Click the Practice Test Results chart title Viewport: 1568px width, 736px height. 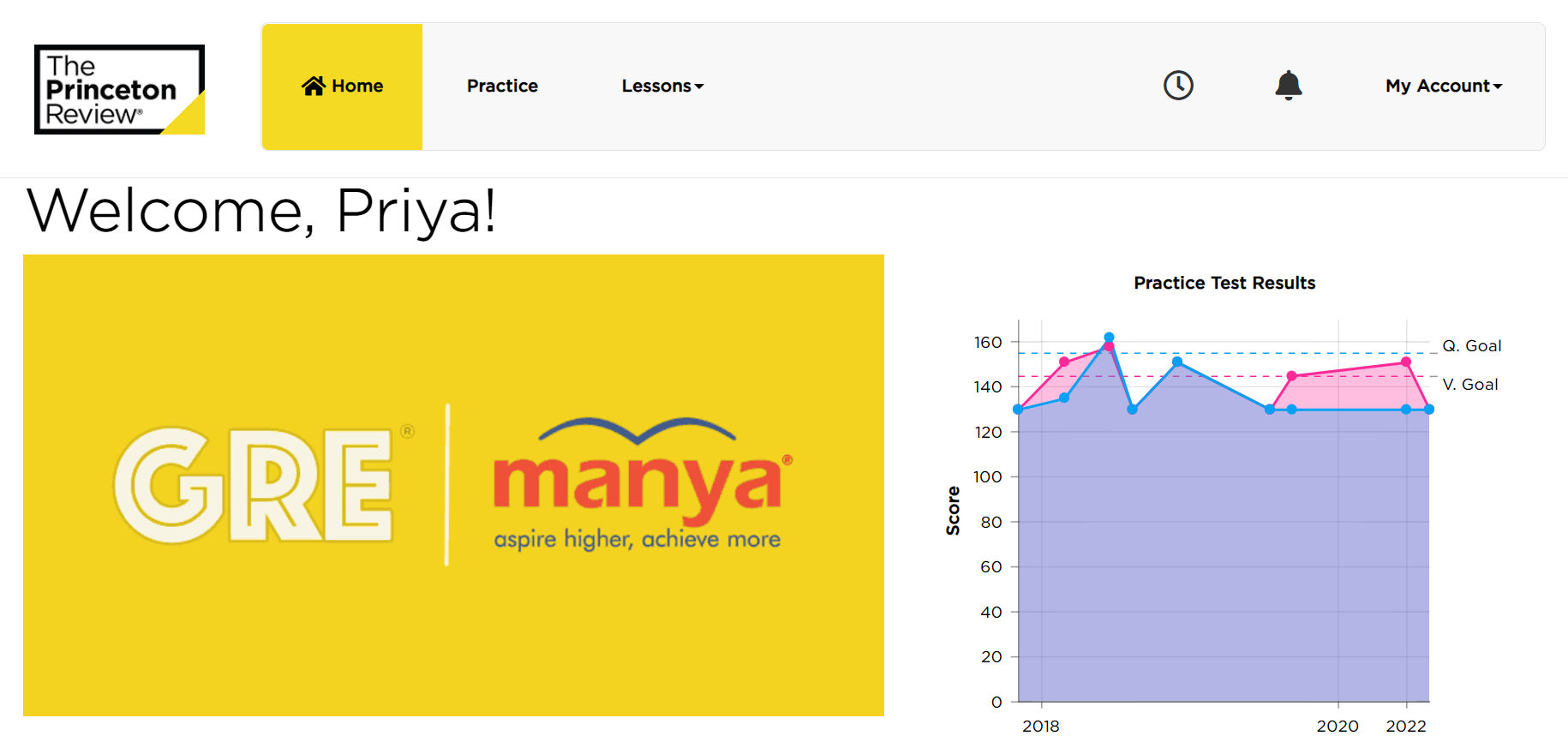click(1224, 283)
